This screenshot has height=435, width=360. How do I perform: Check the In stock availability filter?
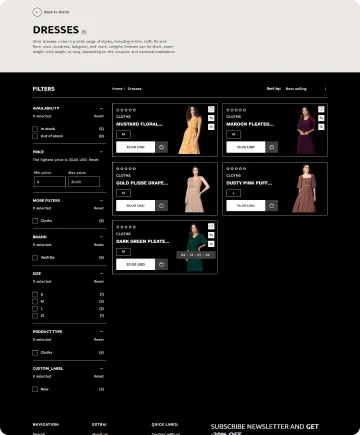(x=35, y=129)
